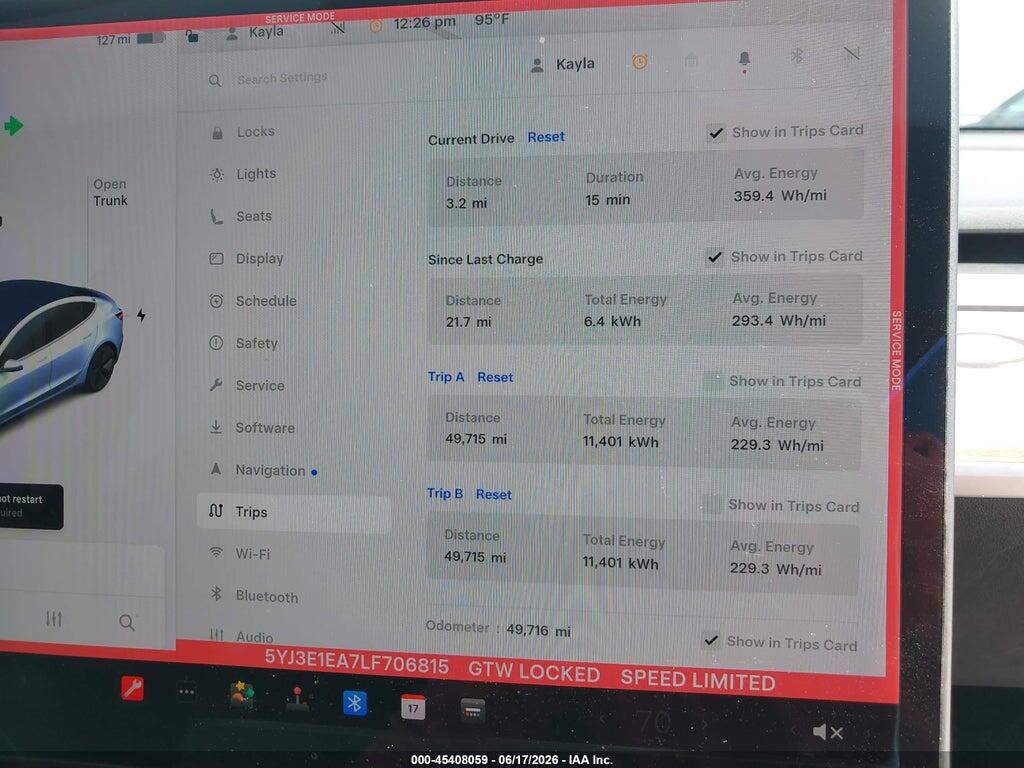The height and width of the screenshot is (768, 1024).
Task: Open the Seats settings menu
Action: [x=253, y=216]
